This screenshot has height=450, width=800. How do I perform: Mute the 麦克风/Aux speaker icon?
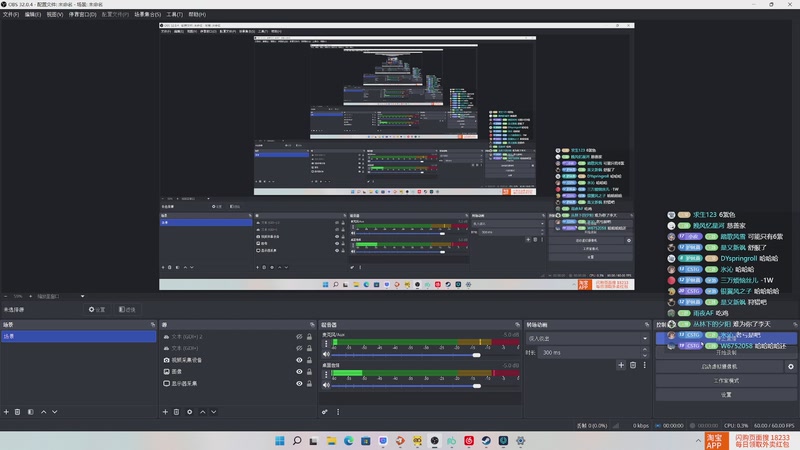[x=326, y=355]
